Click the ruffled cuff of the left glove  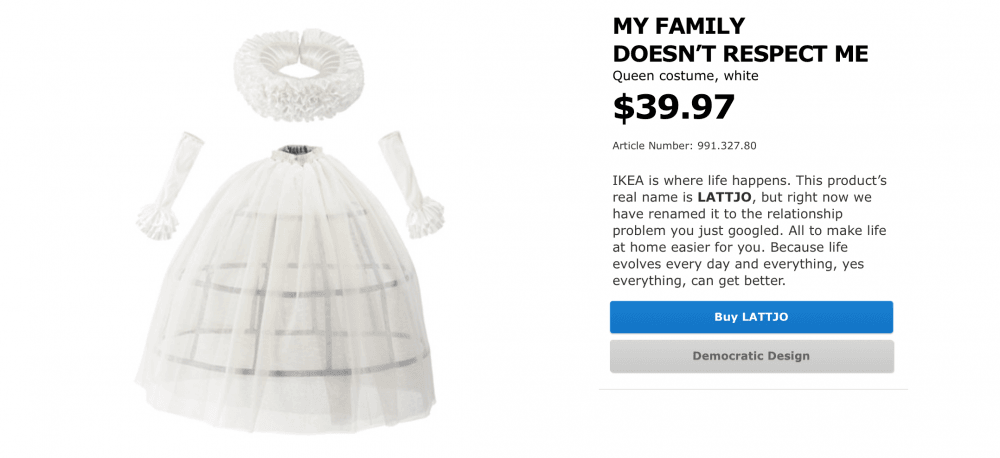(x=160, y=214)
